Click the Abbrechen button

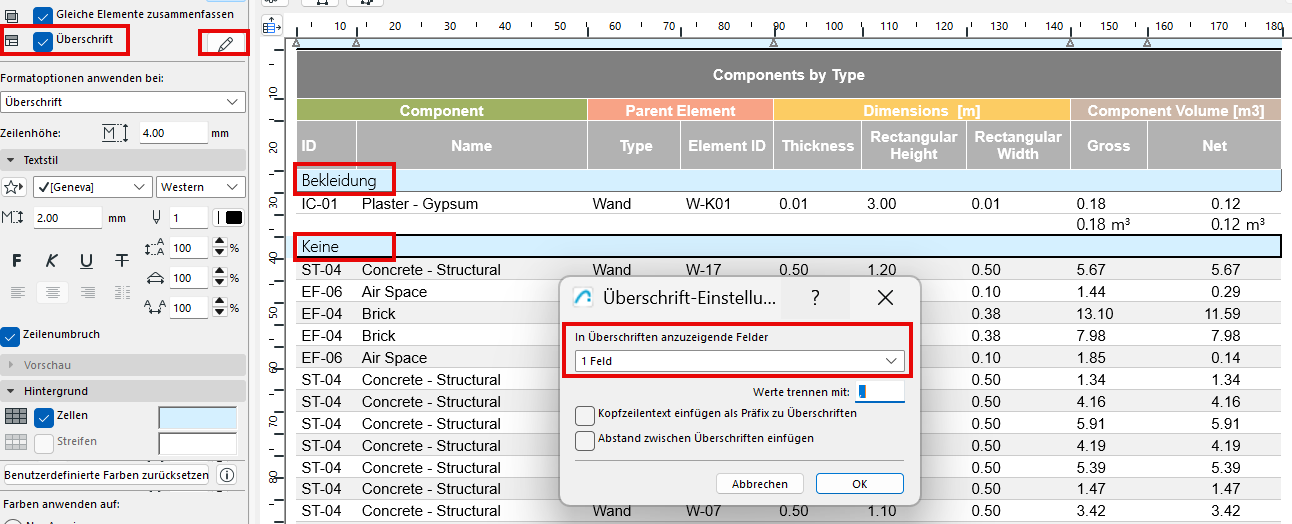(x=760, y=484)
